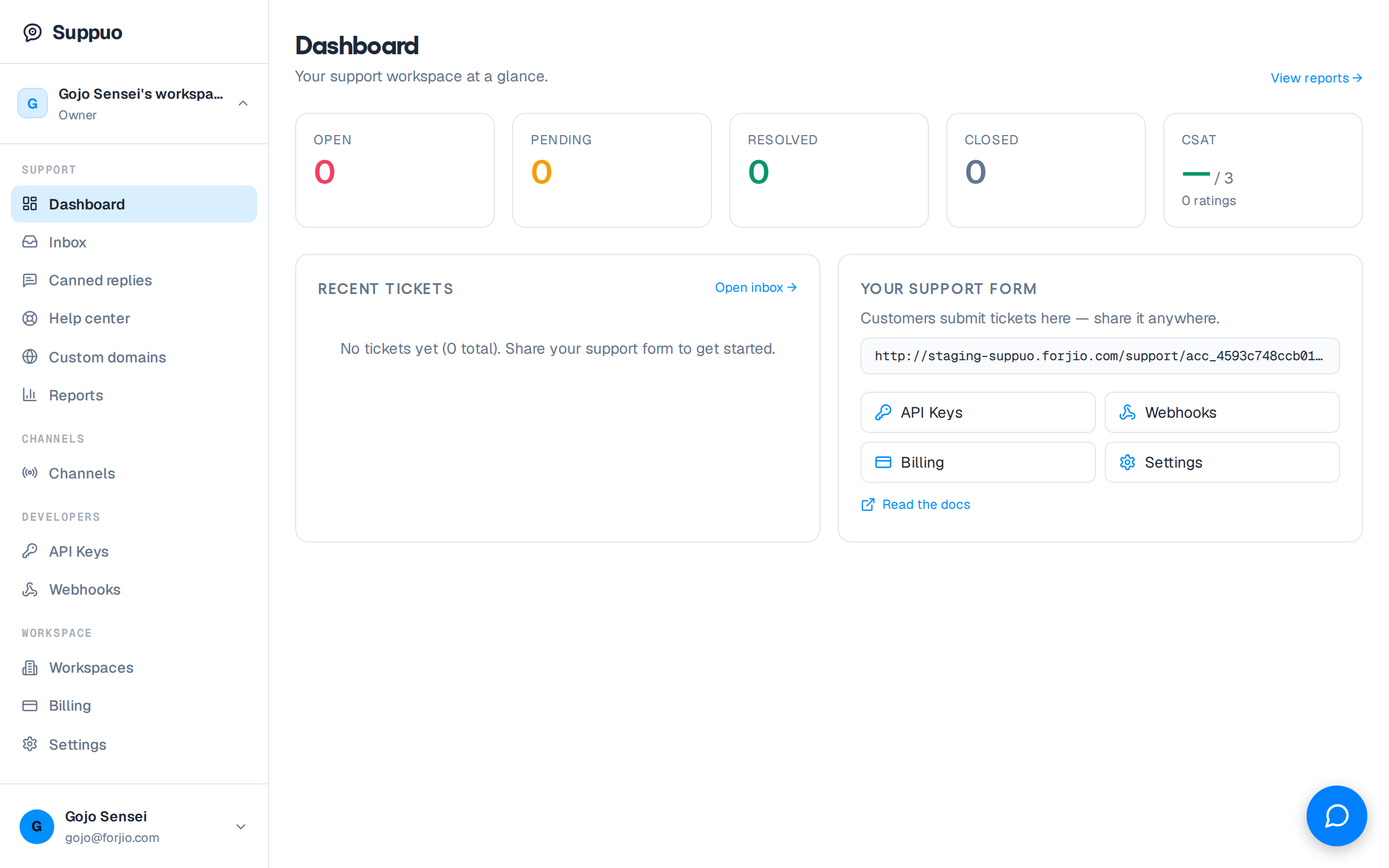Click the Dashboard grid icon in sidebar
This screenshot has width=1389, height=868.
pos(30,204)
